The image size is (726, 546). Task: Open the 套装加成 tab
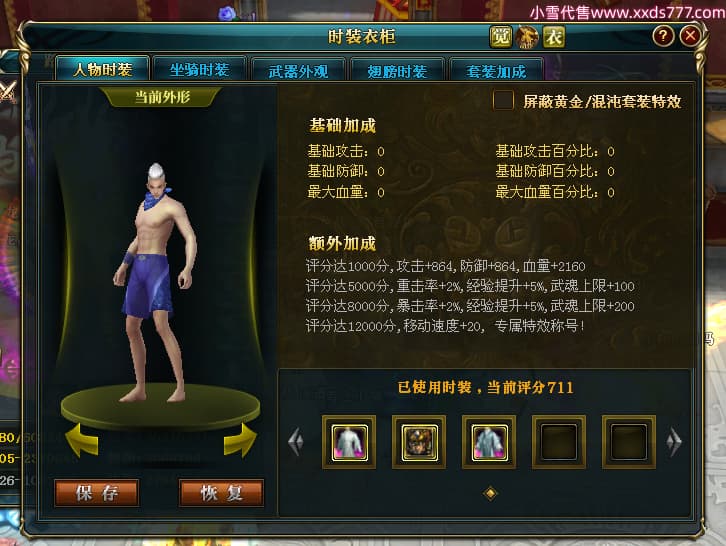[x=496, y=71]
